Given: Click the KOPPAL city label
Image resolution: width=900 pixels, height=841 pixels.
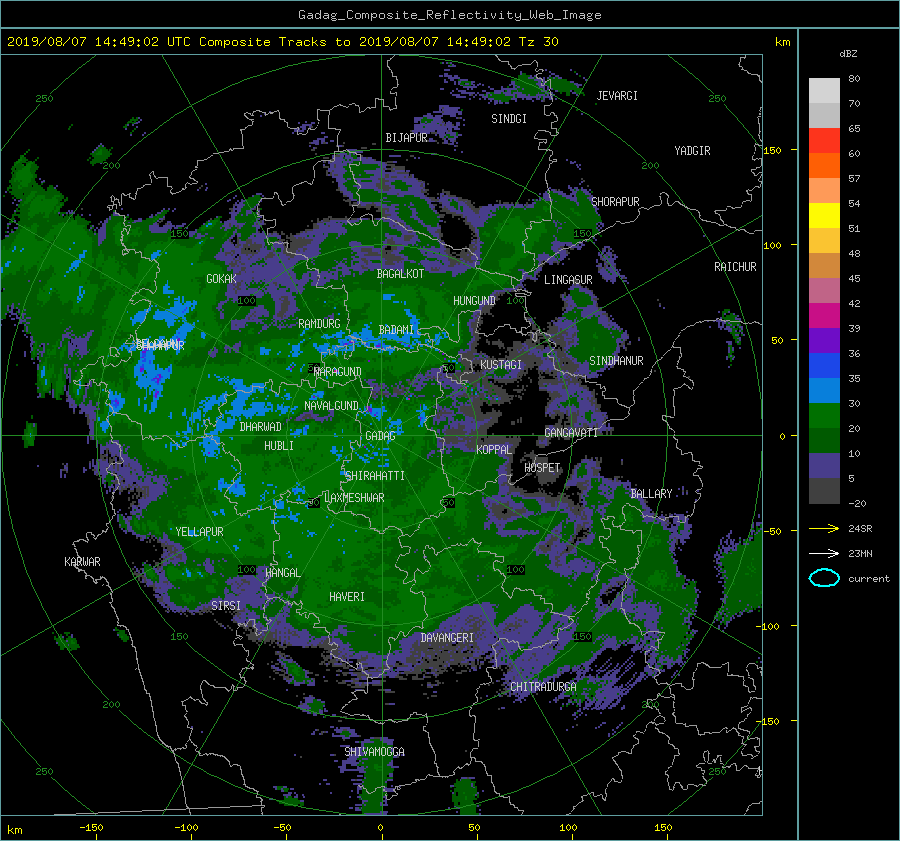Looking at the screenshot, I should pos(494,449).
